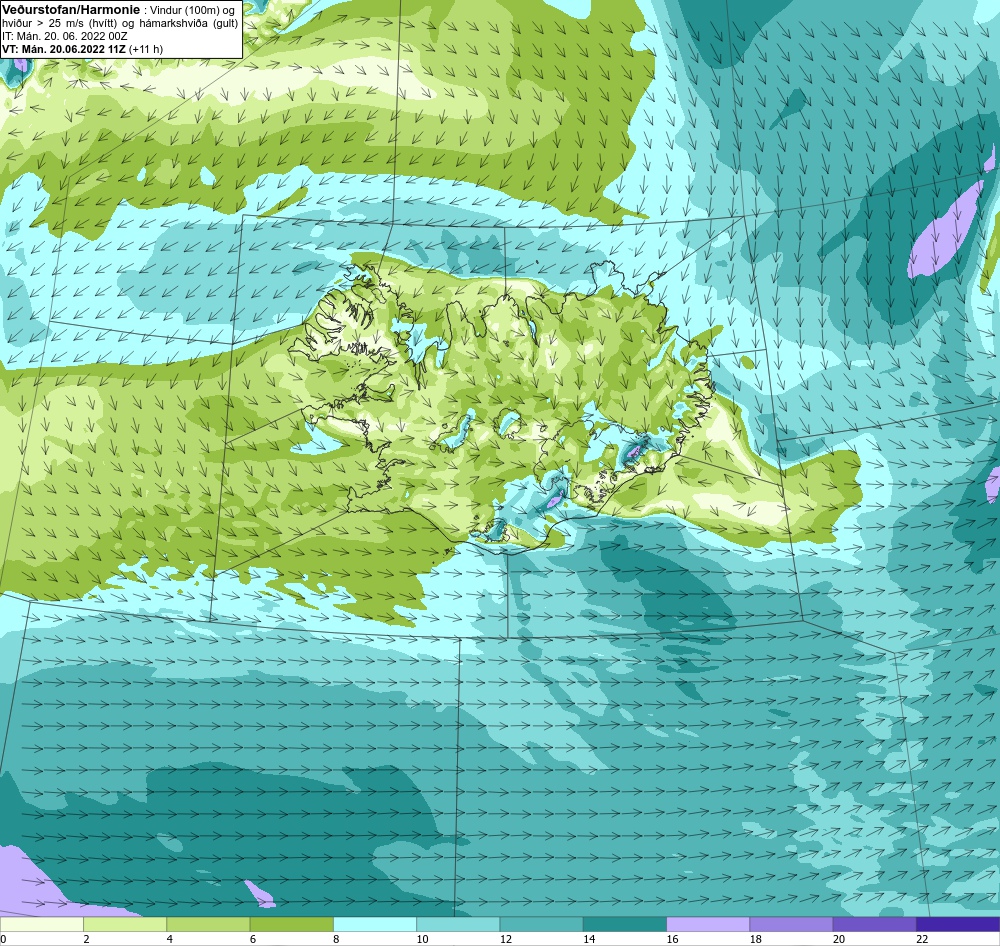Click the violet 20–22 m/s legend swatch

pos(874,924)
